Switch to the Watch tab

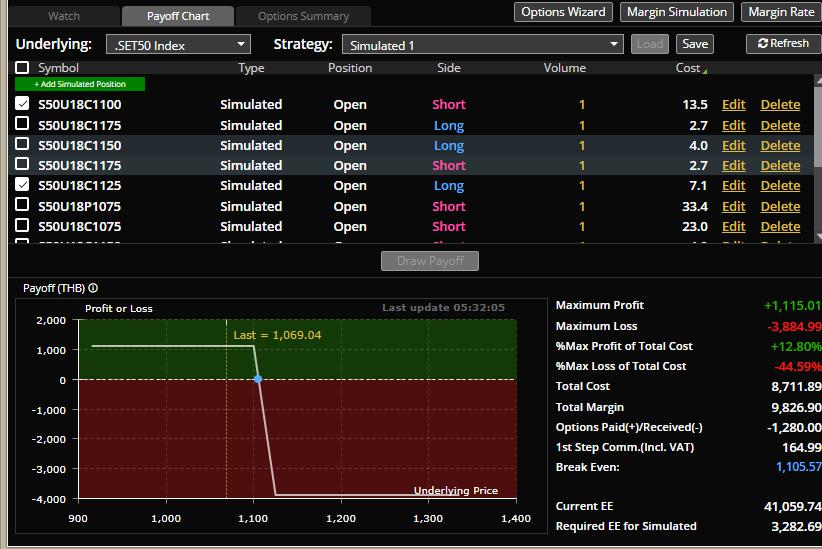coord(64,16)
